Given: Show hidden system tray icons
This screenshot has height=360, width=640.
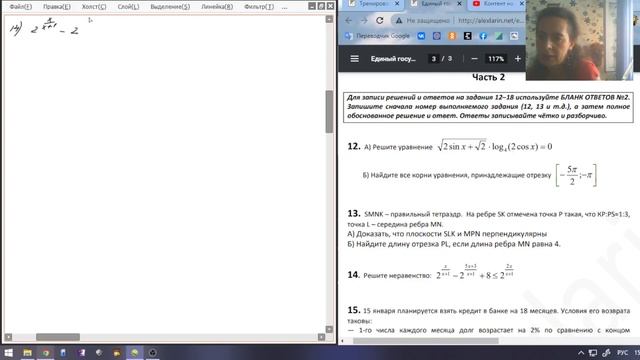Looking at the screenshot, I should 581,353.
